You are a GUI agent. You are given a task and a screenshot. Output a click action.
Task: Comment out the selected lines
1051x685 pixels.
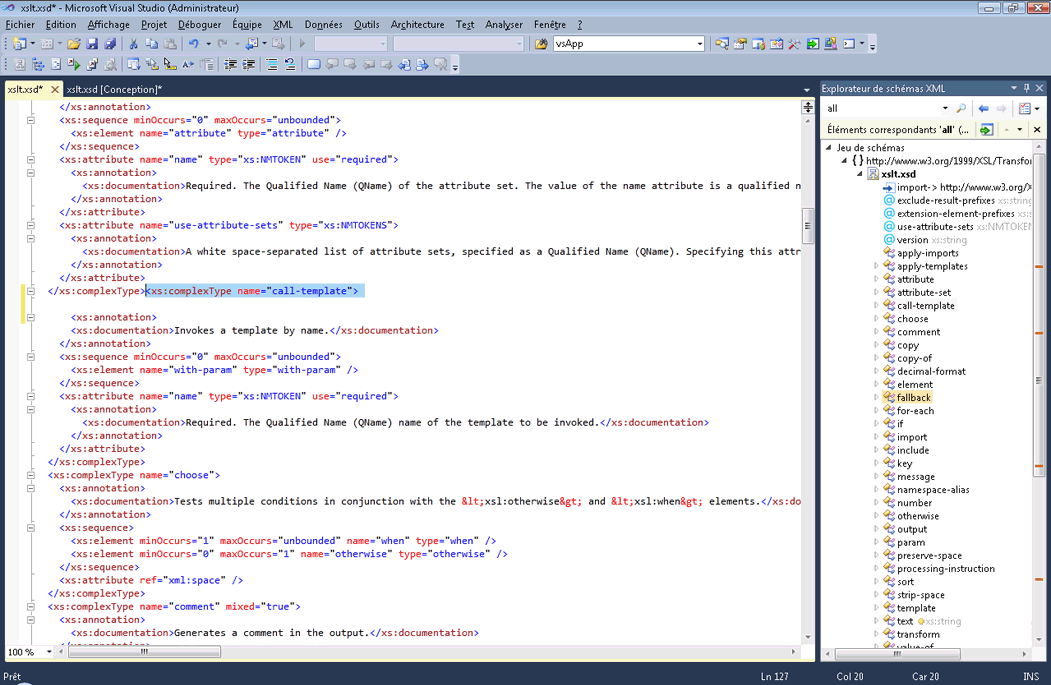tap(271, 65)
